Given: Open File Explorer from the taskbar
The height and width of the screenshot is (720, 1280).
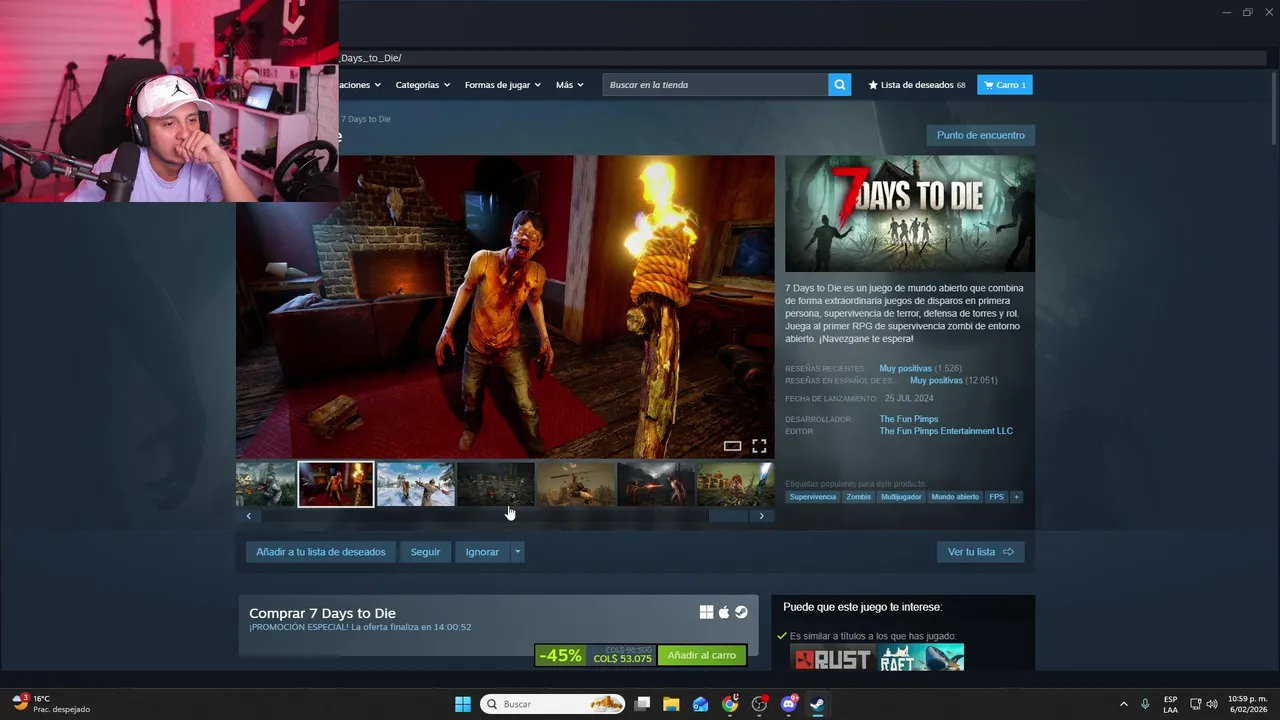Looking at the screenshot, I should tap(672, 704).
